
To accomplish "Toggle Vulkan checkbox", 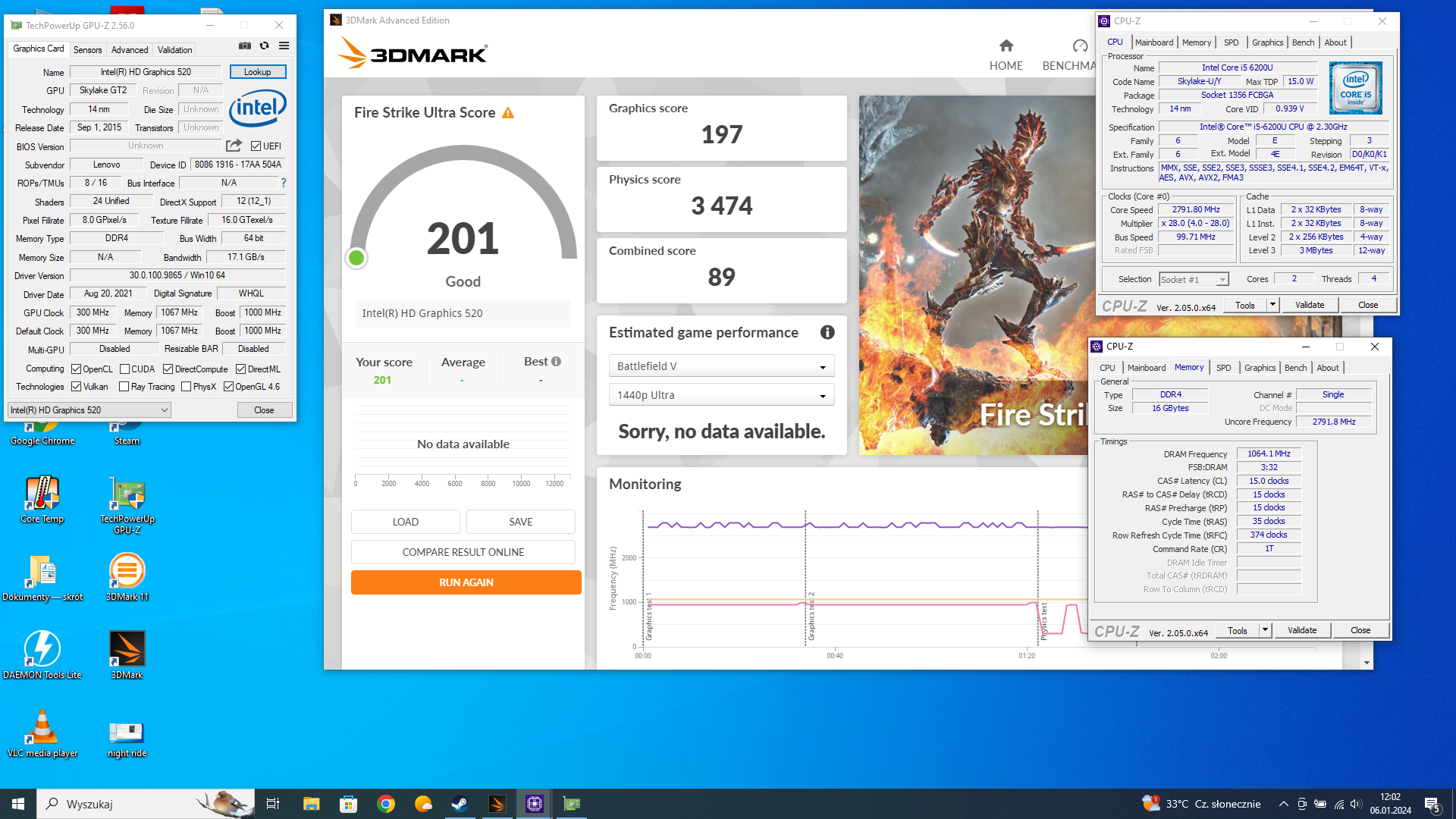I will [x=76, y=387].
